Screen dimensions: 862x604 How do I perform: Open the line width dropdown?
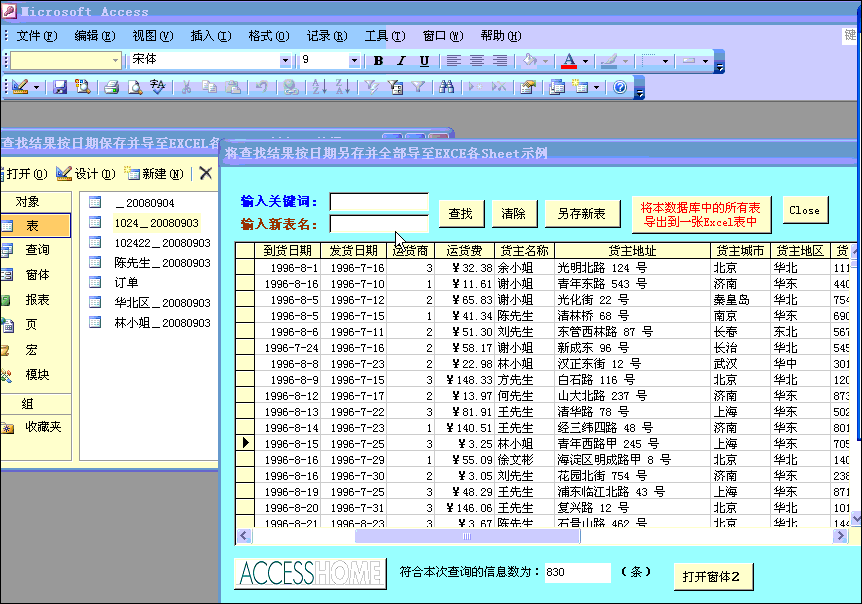(x=665, y=61)
